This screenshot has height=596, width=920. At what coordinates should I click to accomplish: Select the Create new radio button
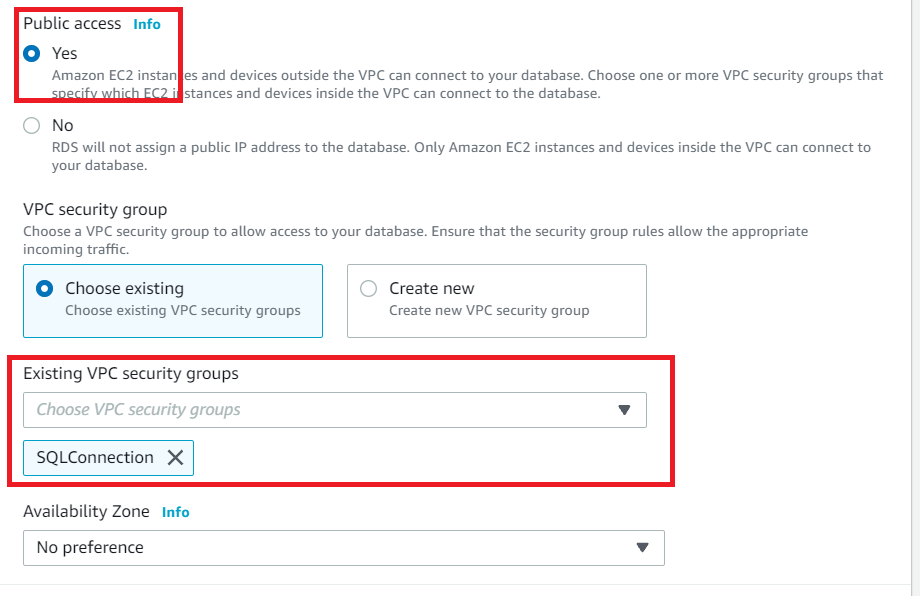pyautogui.click(x=368, y=289)
